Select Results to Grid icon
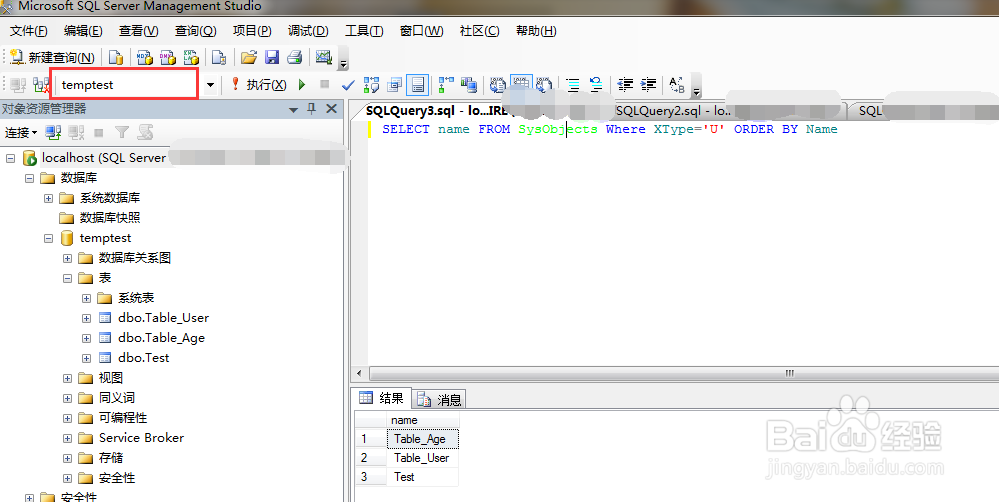Image resolution: width=999 pixels, height=502 pixels. (521, 85)
